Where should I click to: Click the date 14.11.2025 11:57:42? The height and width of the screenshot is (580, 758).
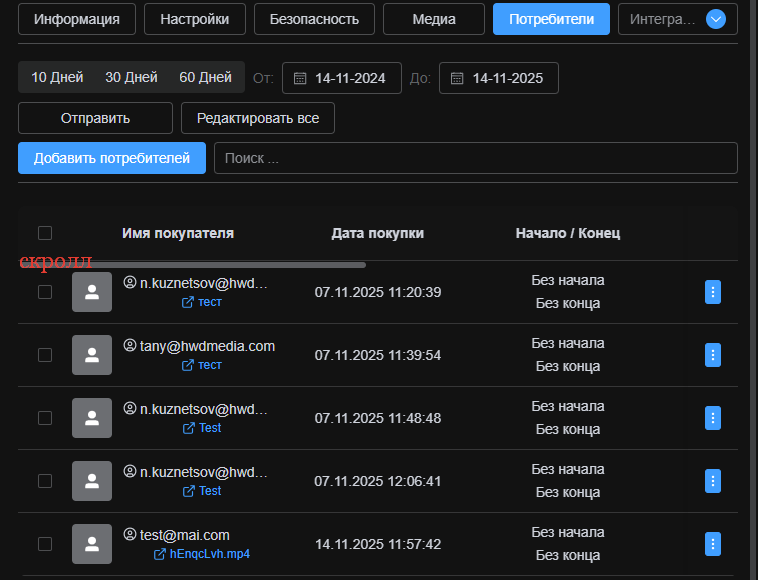[378, 544]
